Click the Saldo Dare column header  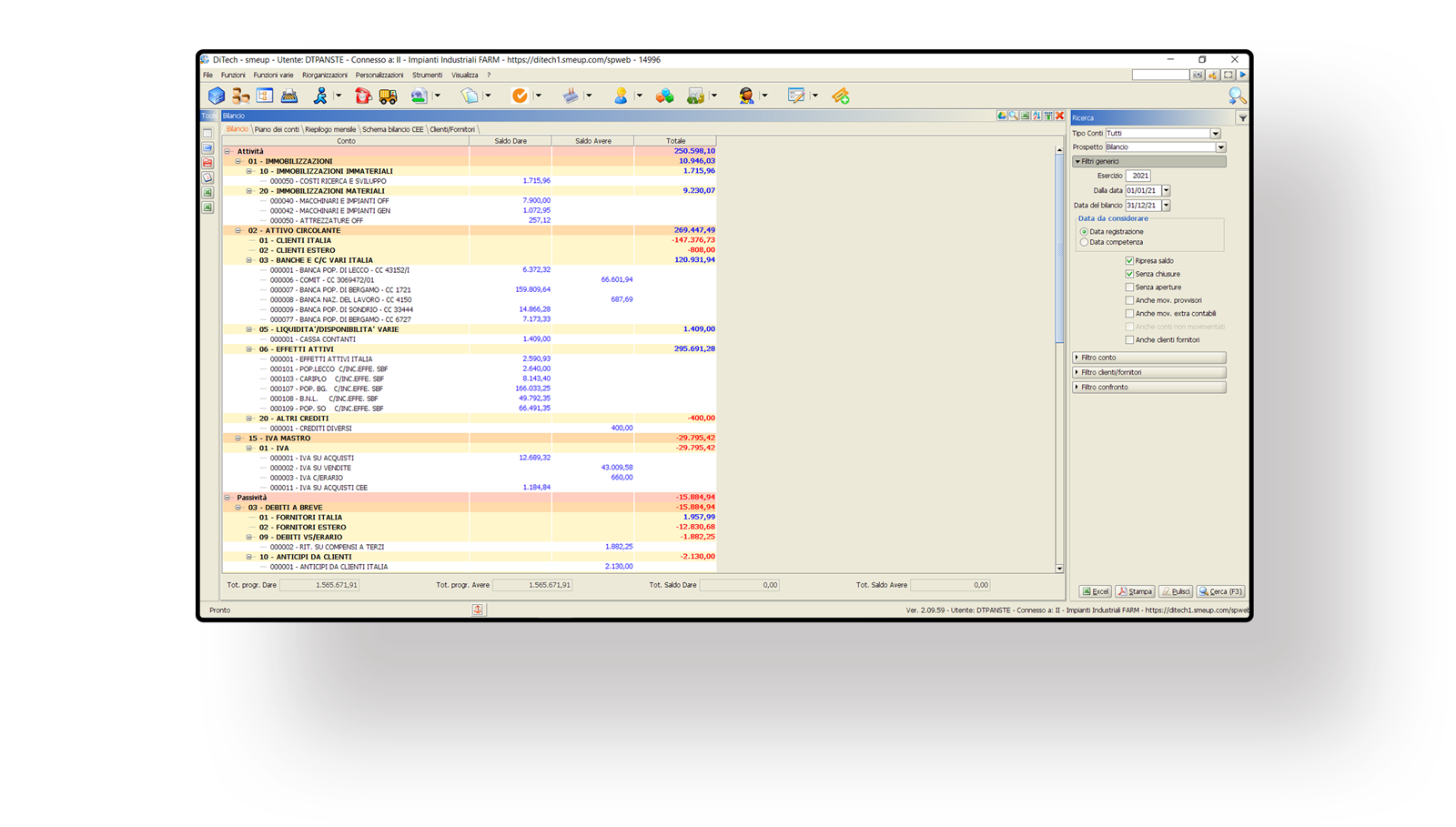tap(511, 141)
